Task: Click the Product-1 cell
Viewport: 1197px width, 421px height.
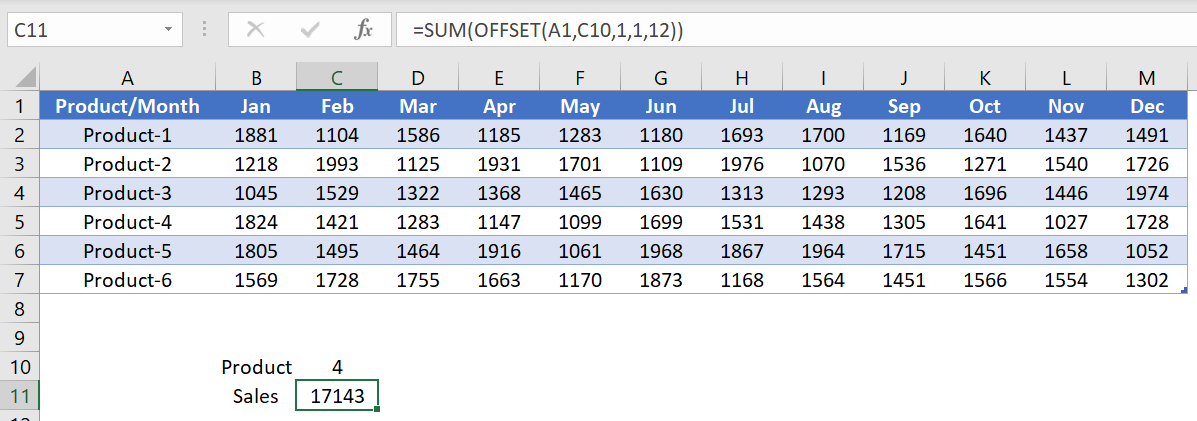Action: 127,135
